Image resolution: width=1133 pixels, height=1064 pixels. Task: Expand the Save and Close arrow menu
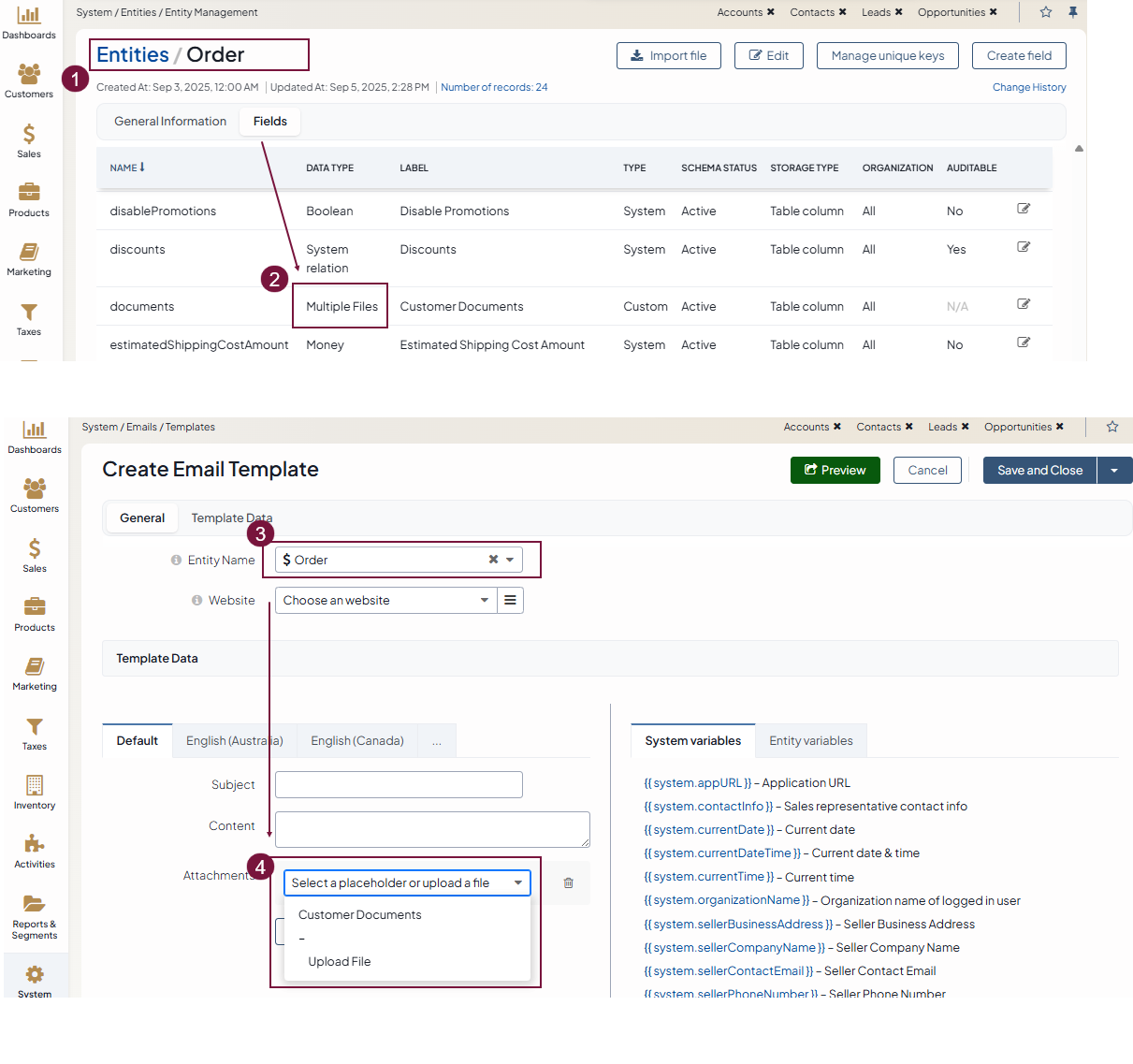point(1114,470)
